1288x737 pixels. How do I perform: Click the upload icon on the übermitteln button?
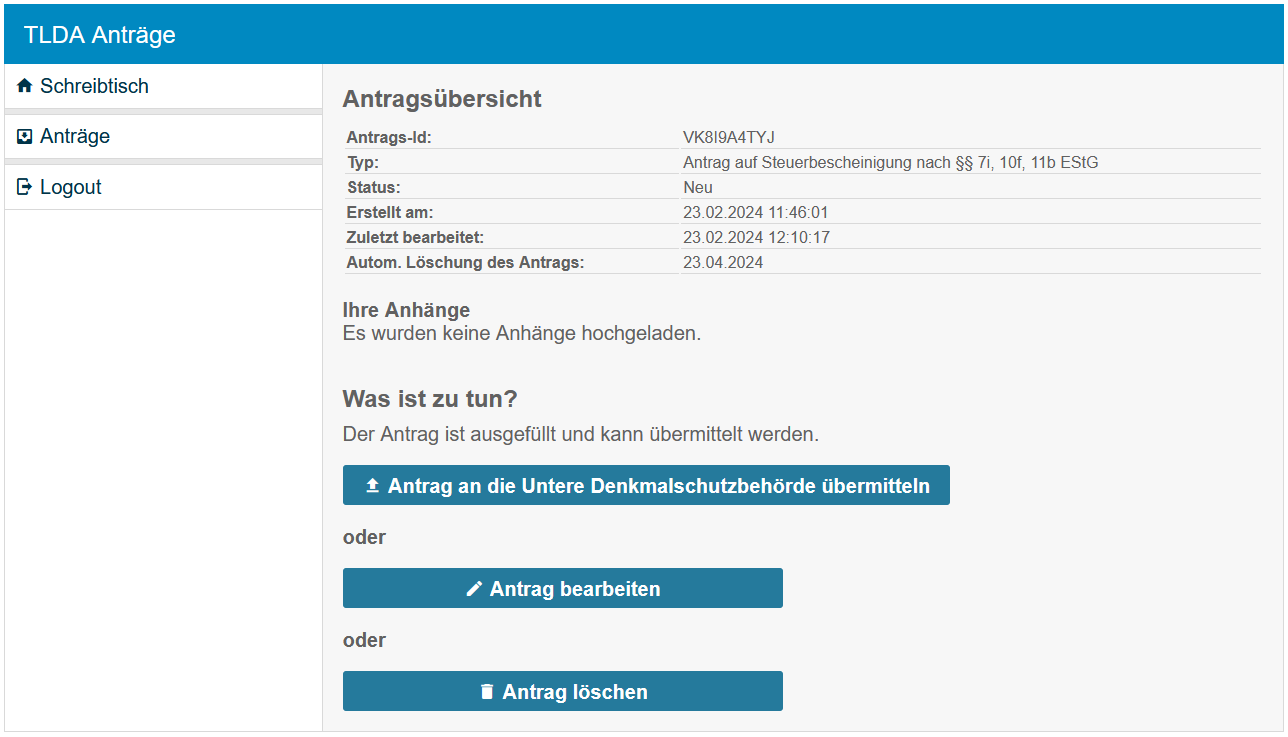[x=373, y=486]
